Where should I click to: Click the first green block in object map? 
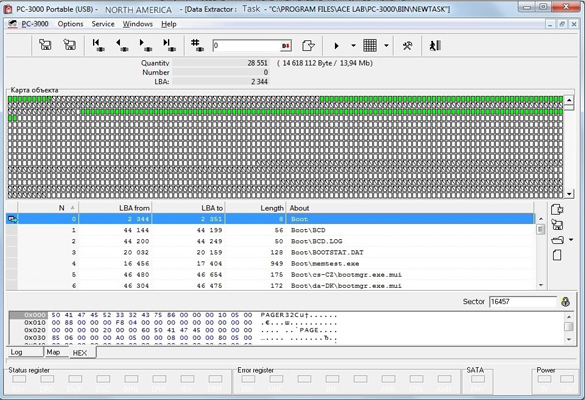point(10,99)
